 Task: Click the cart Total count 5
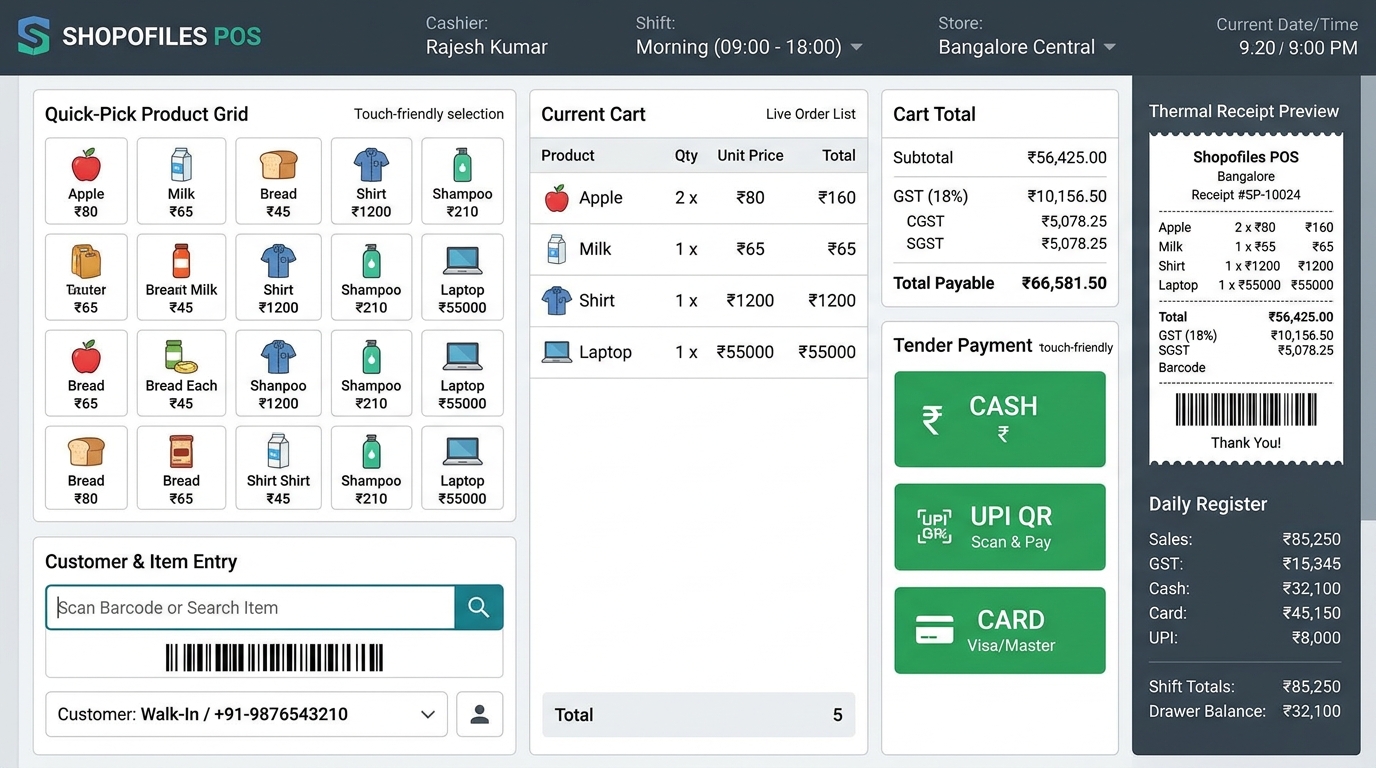pyautogui.click(x=838, y=715)
